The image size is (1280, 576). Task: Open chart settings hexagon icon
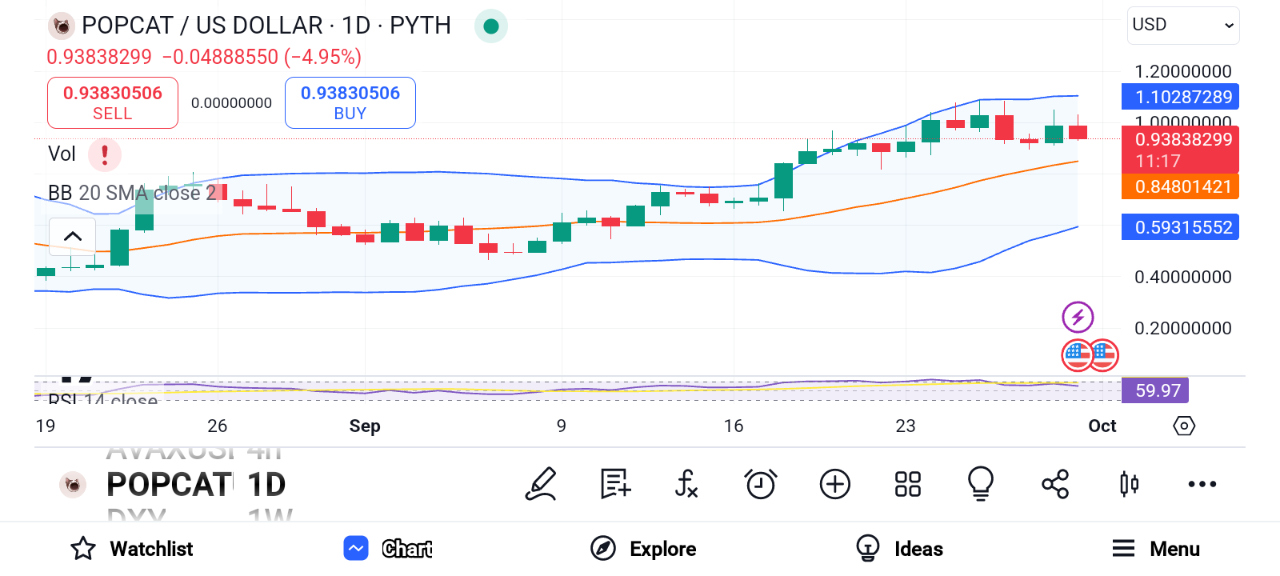tap(1184, 426)
